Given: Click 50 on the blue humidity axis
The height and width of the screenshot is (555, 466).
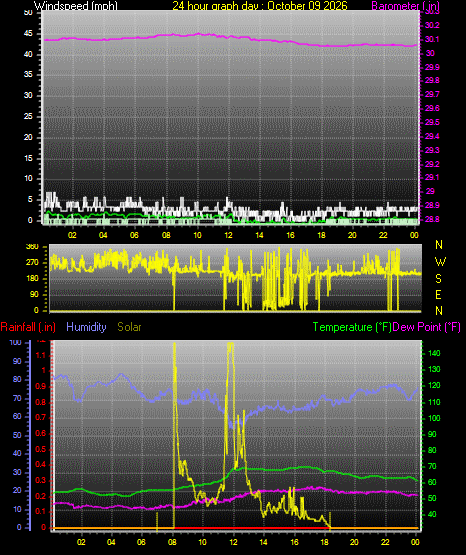Looking at the screenshot, I should (17, 435).
